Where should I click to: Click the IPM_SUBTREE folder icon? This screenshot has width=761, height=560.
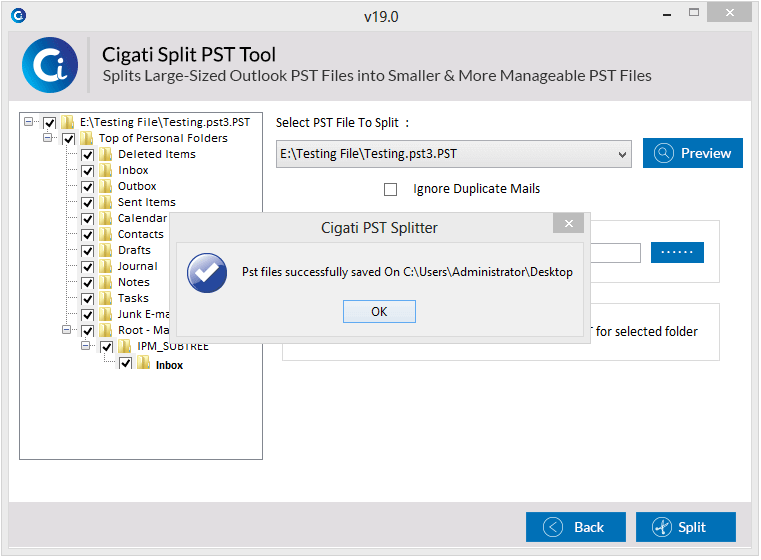[x=125, y=346]
